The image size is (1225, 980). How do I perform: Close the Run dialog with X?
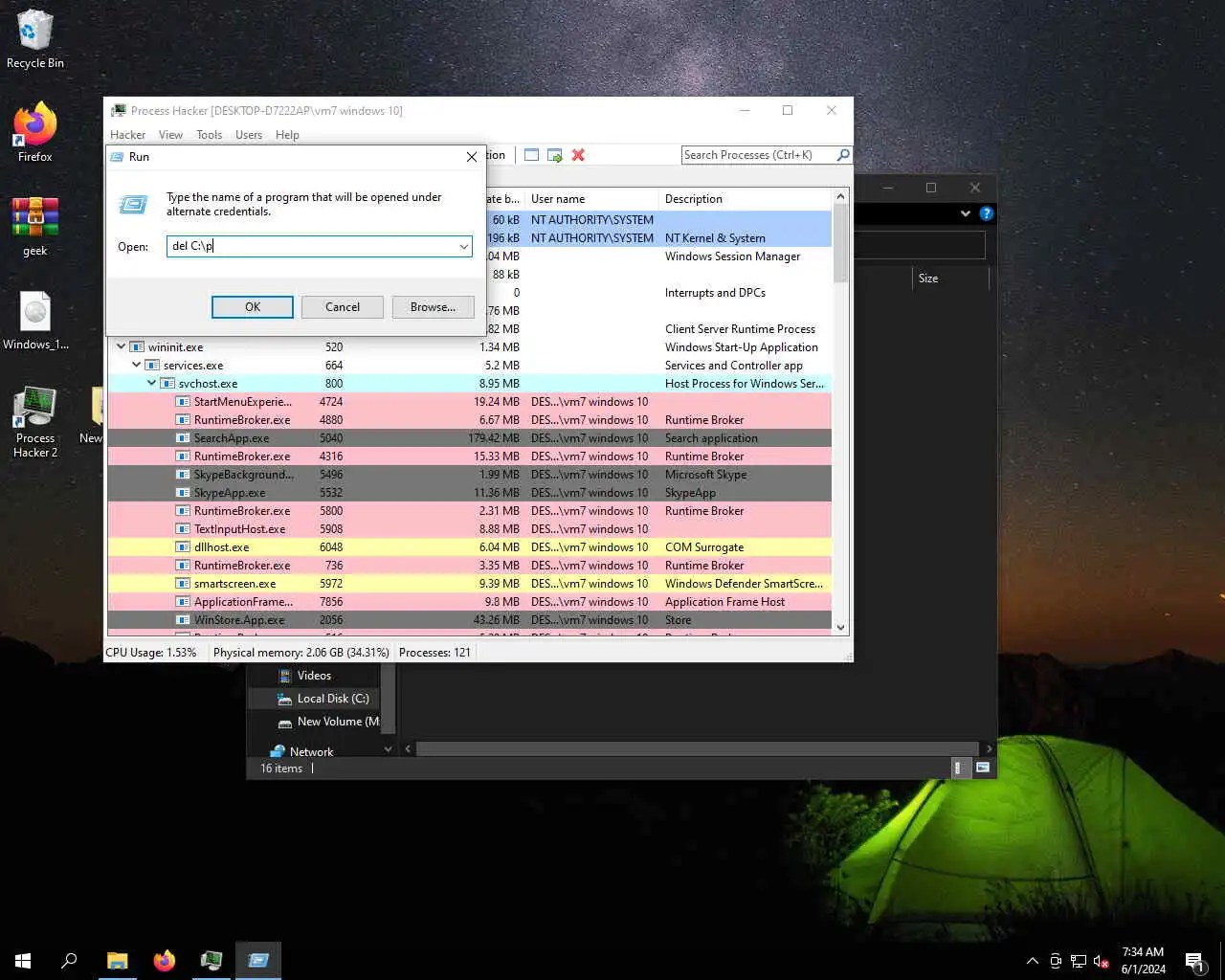click(471, 157)
